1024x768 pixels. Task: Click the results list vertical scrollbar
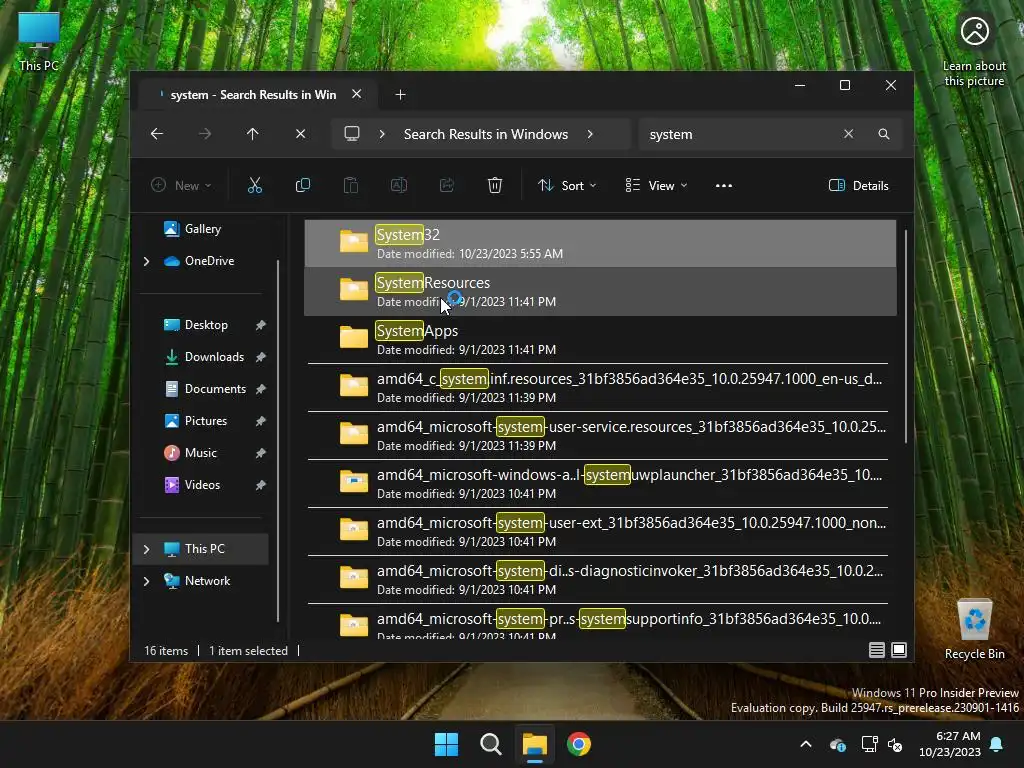[905, 336]
